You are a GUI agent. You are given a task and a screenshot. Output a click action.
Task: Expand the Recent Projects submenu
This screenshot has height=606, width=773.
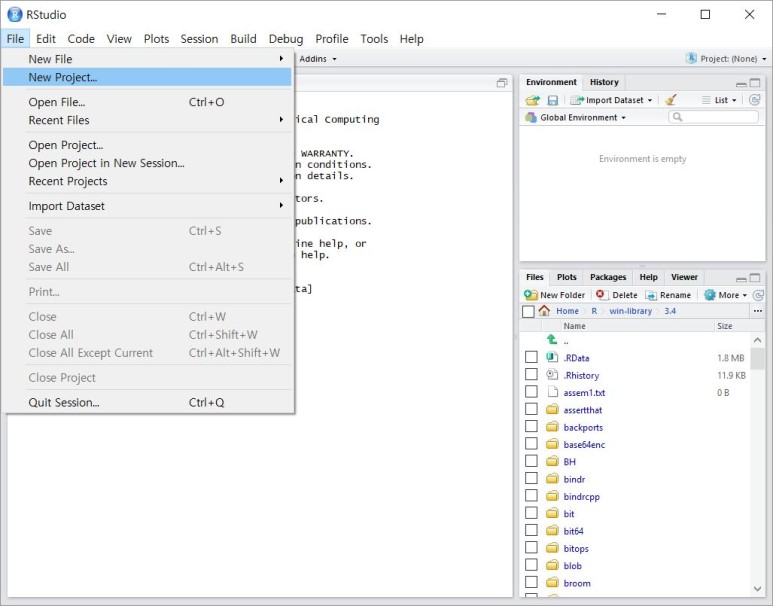[147, 181]
